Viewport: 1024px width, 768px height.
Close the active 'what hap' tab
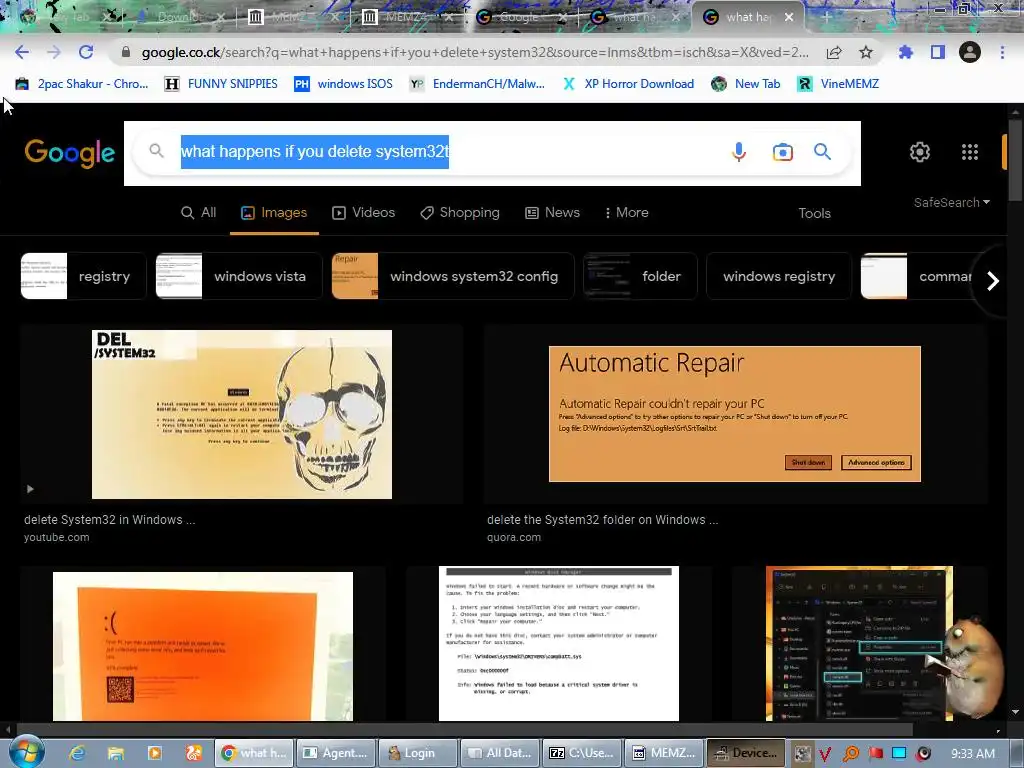pyautogui.click(x=789, y=17)
